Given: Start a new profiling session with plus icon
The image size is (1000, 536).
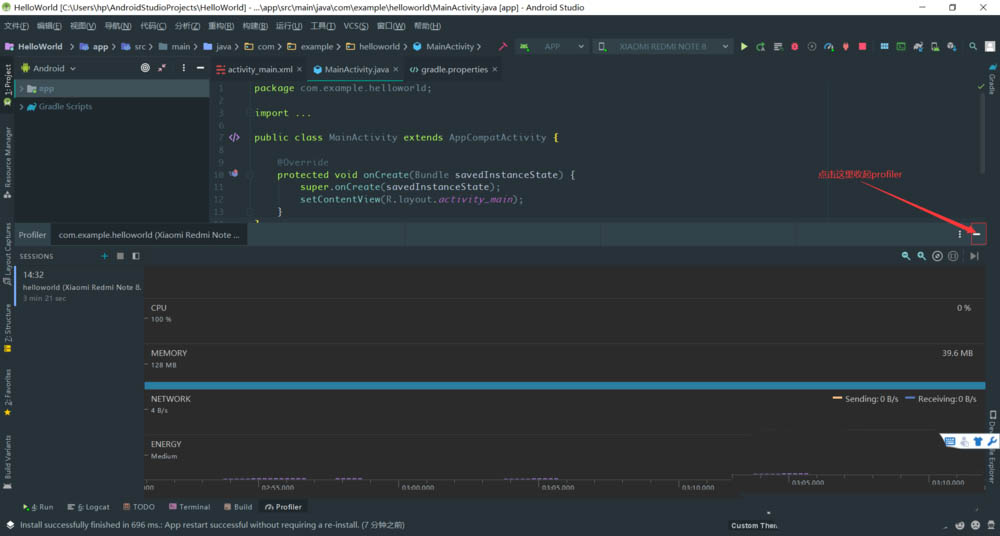Looking at the screenshot, I should point(104,256).
